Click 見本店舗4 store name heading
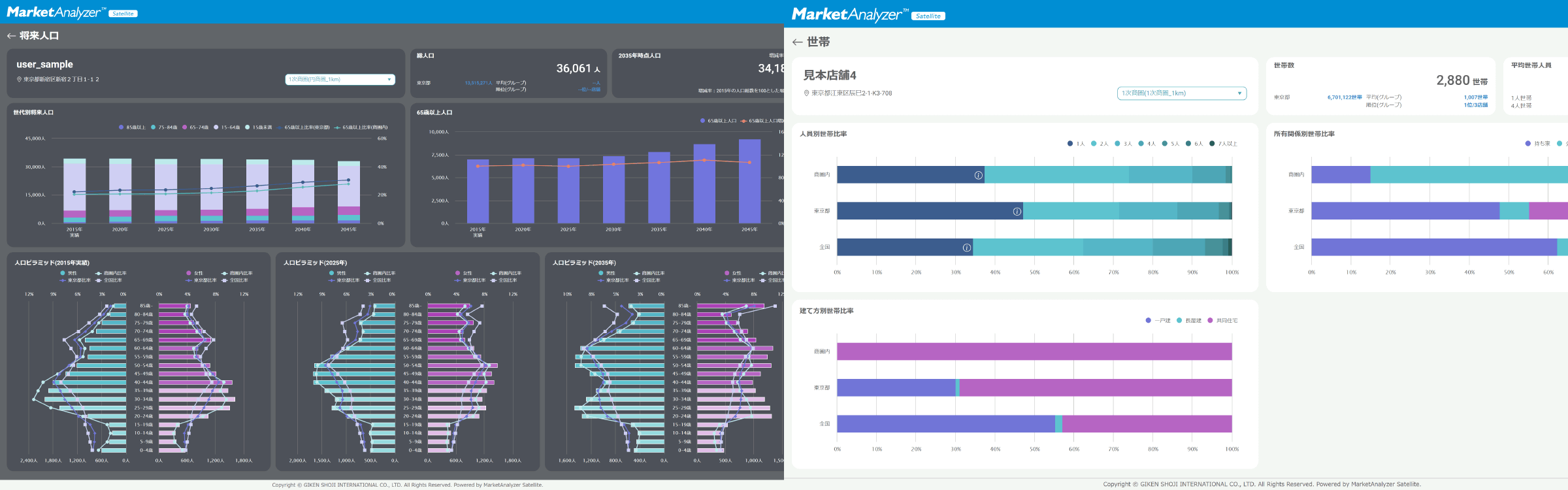1568x490 pixels. click(x=830, y=75)
